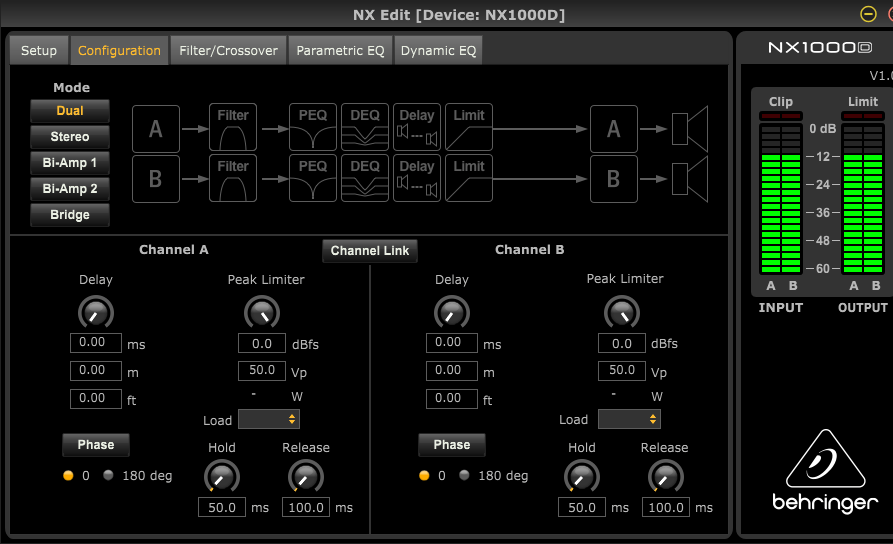Set Channel A phase to 0 degrees
Image resolution: width=893 pixels, height=544 pixels.
[x=68, y=476]
